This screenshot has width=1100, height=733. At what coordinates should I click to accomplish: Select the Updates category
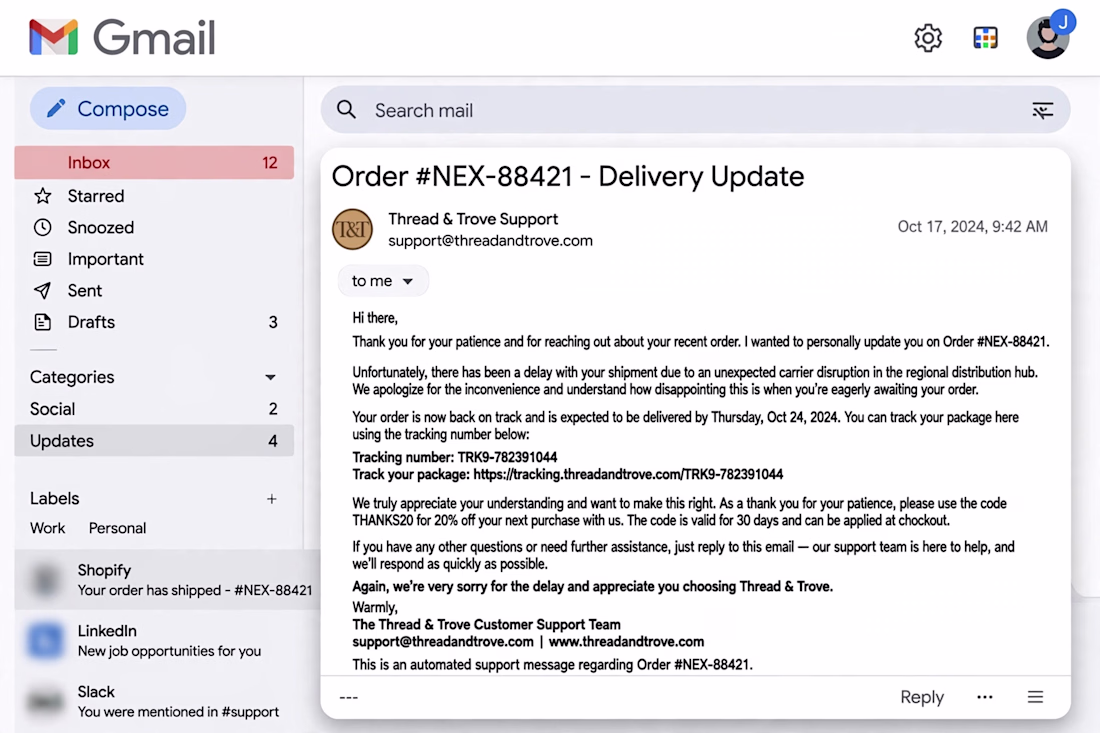[154, 441]
